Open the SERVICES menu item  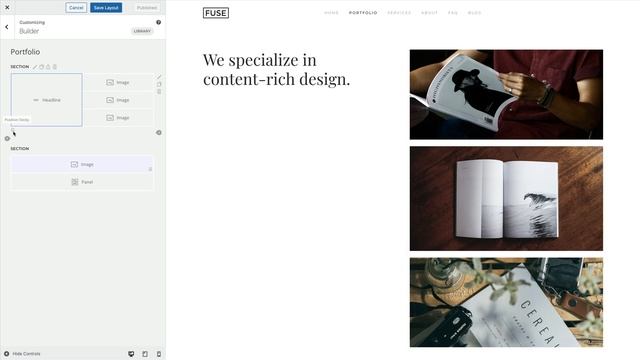coord(399,13)
